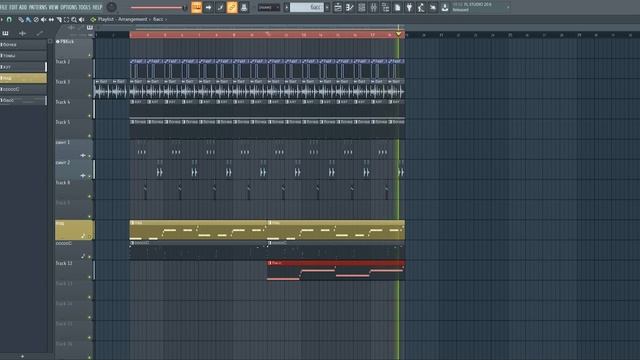The width and height of the screenshot is (640, 360).
Task: Click the yellow playhead marker on timeline
Action: click(399, 34)
